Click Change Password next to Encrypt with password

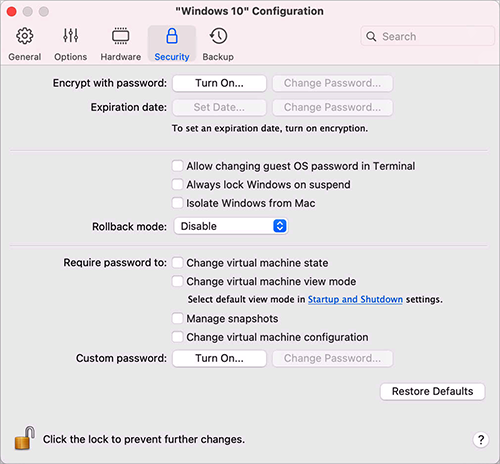pyautogui.click(x=332, y=83)
